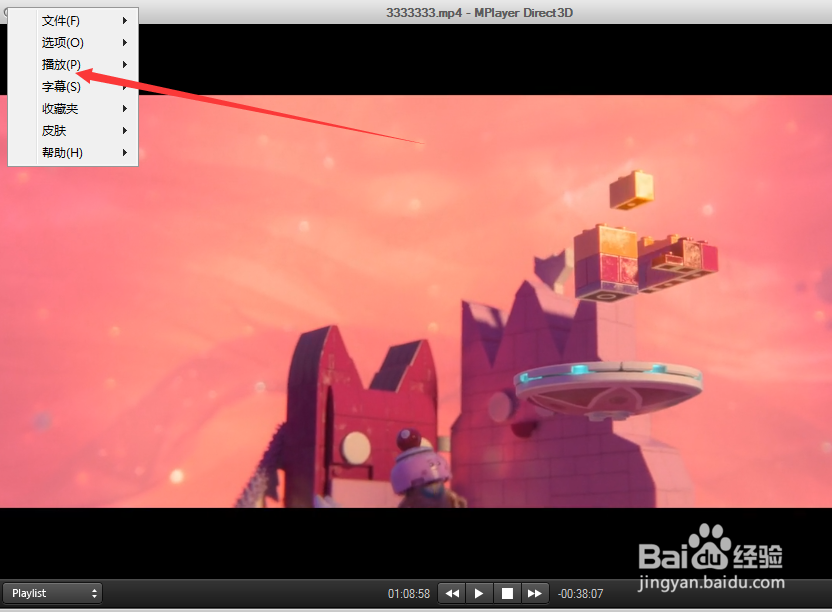Click the video playback area
Image resolution: width=832 pixels, height=612 pixels.
(x=416, y=301)
